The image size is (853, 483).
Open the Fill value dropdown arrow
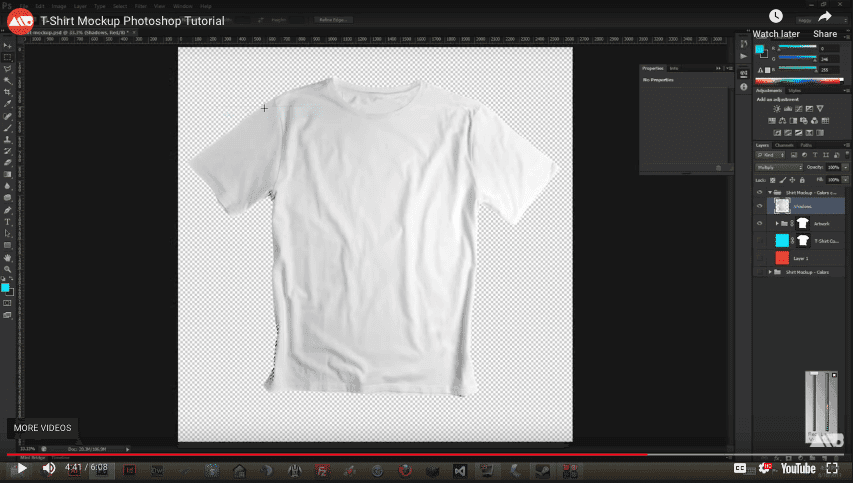coord(845,180)
